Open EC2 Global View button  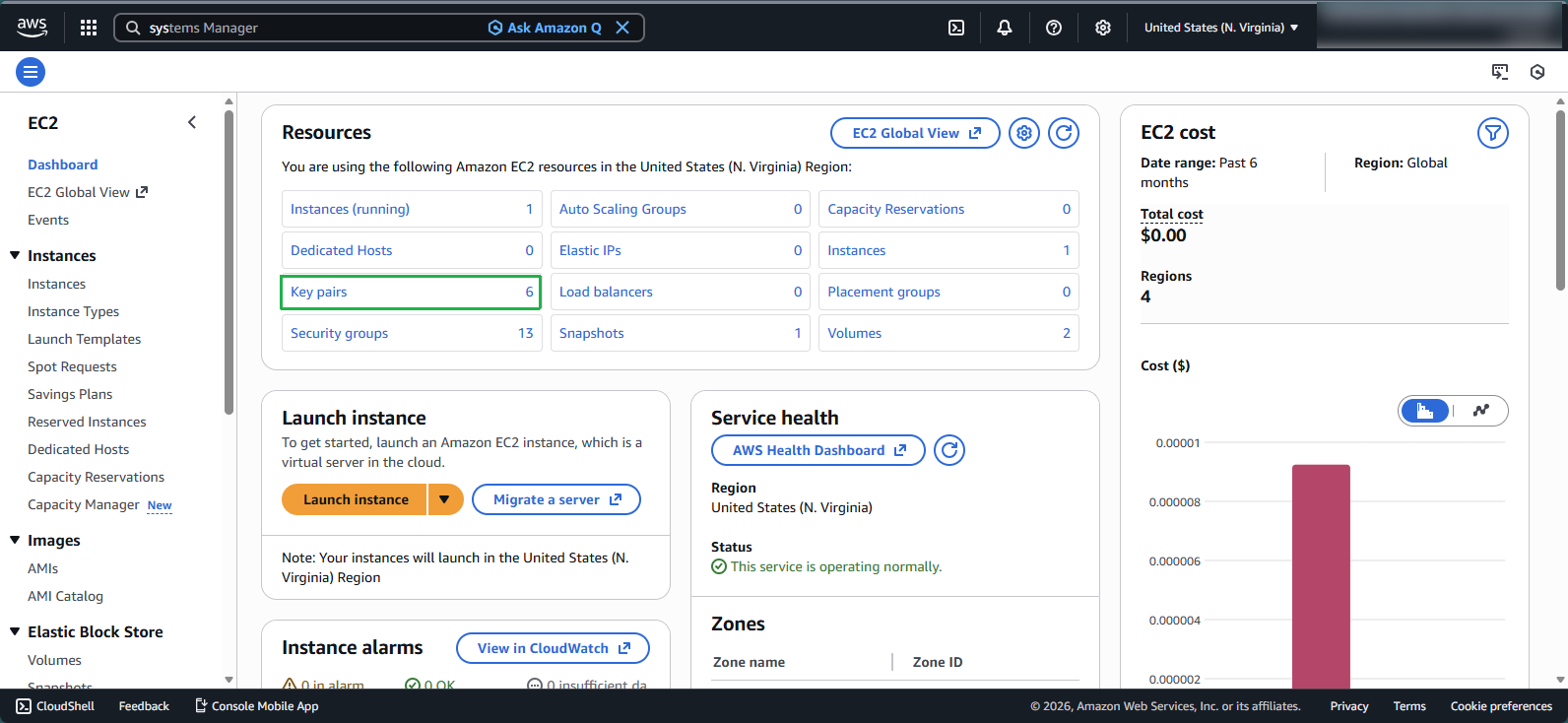915,133
